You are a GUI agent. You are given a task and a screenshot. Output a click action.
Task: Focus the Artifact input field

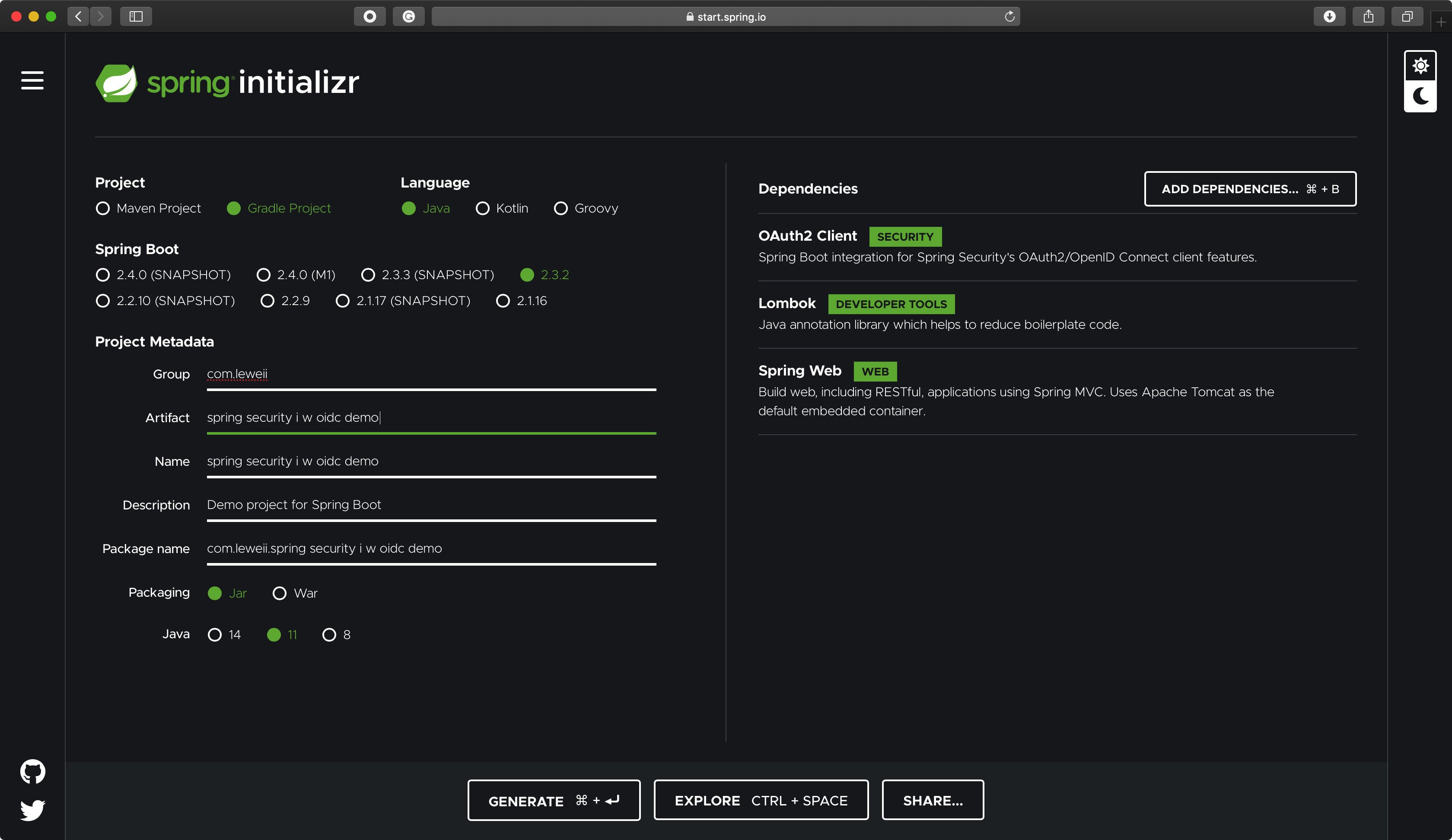click(x=431, y=419)
